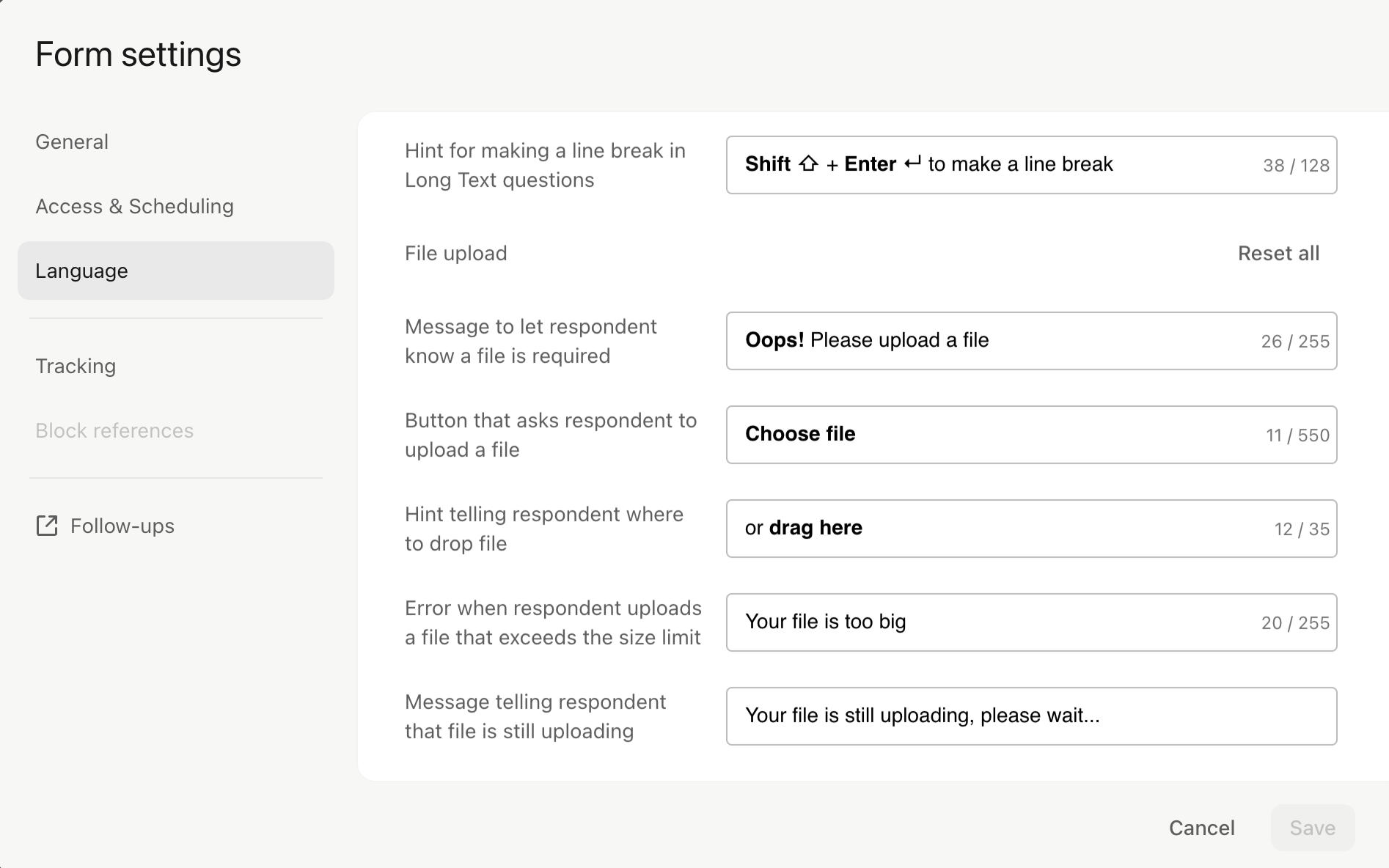Click the 'Hint telling respondent where to drop file' label

point(544,529)
